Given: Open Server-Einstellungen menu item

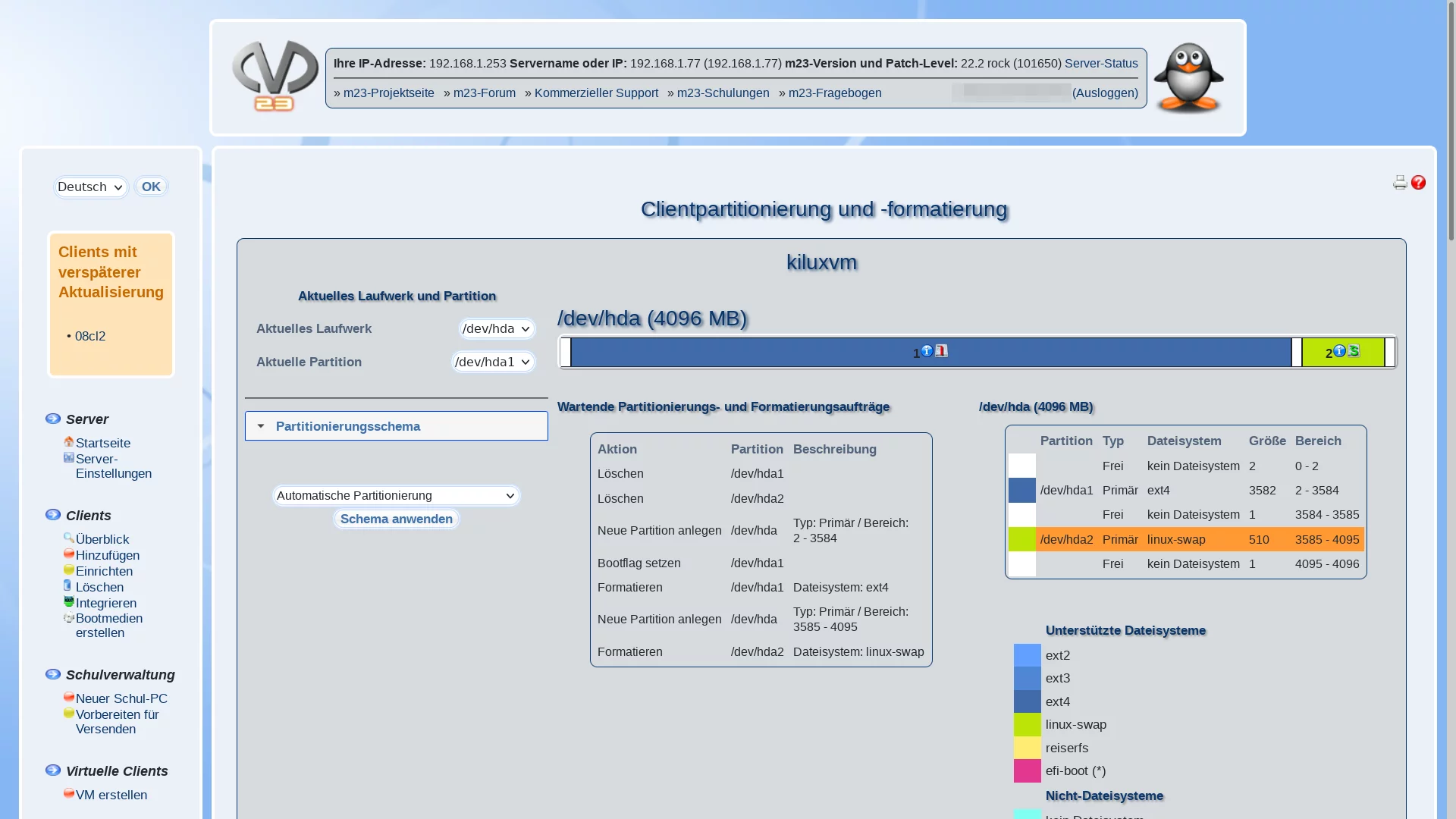Looking at the screenshot, I should [114, 466].
